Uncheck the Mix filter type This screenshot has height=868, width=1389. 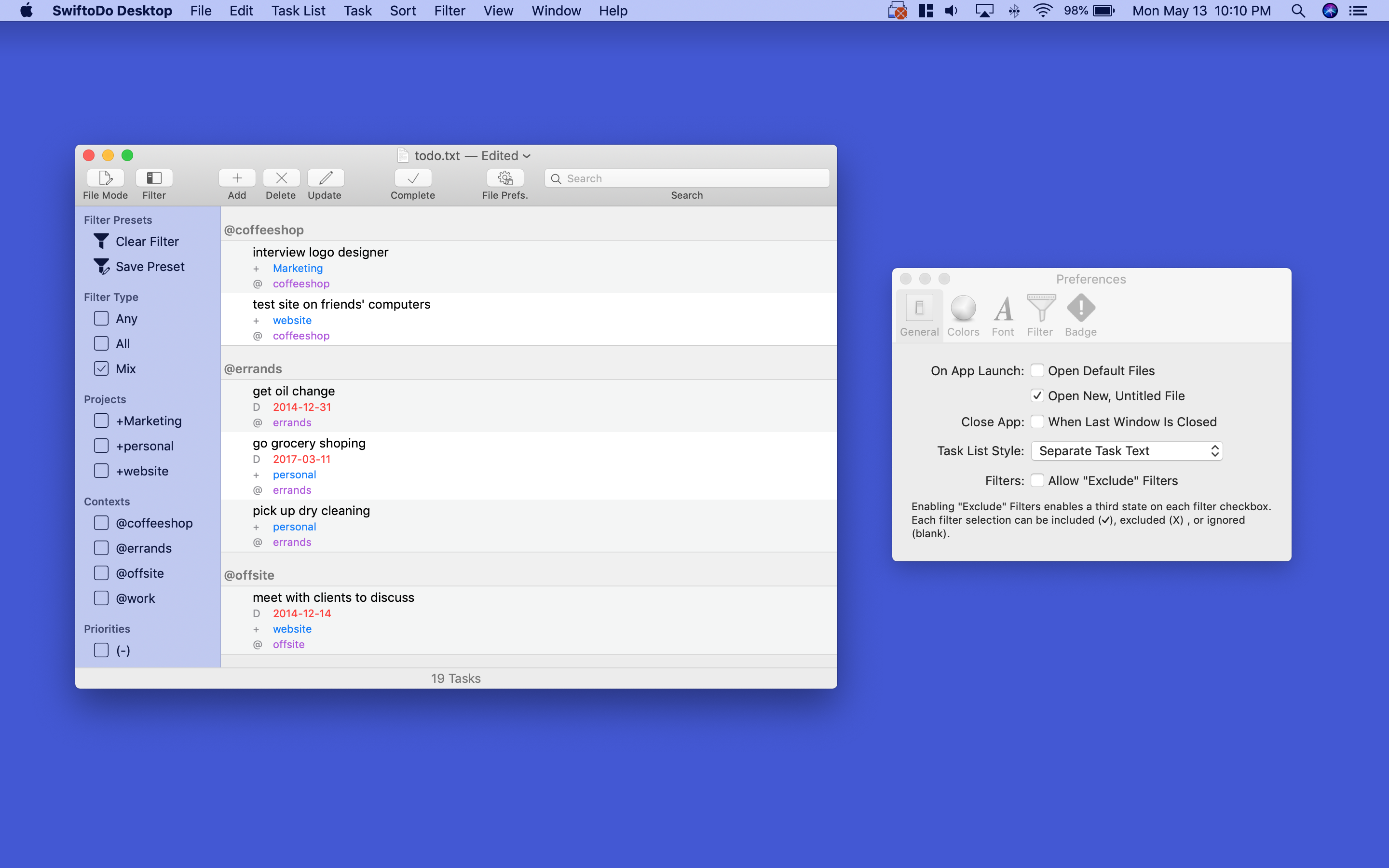point(101,368)
